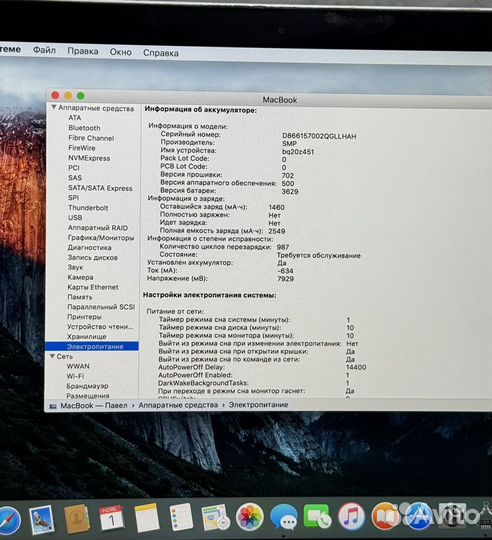Select Устройство чтени… in sidebar
Image resolution: width=492 pixels, height=540 pixels.
click(100, 326)
